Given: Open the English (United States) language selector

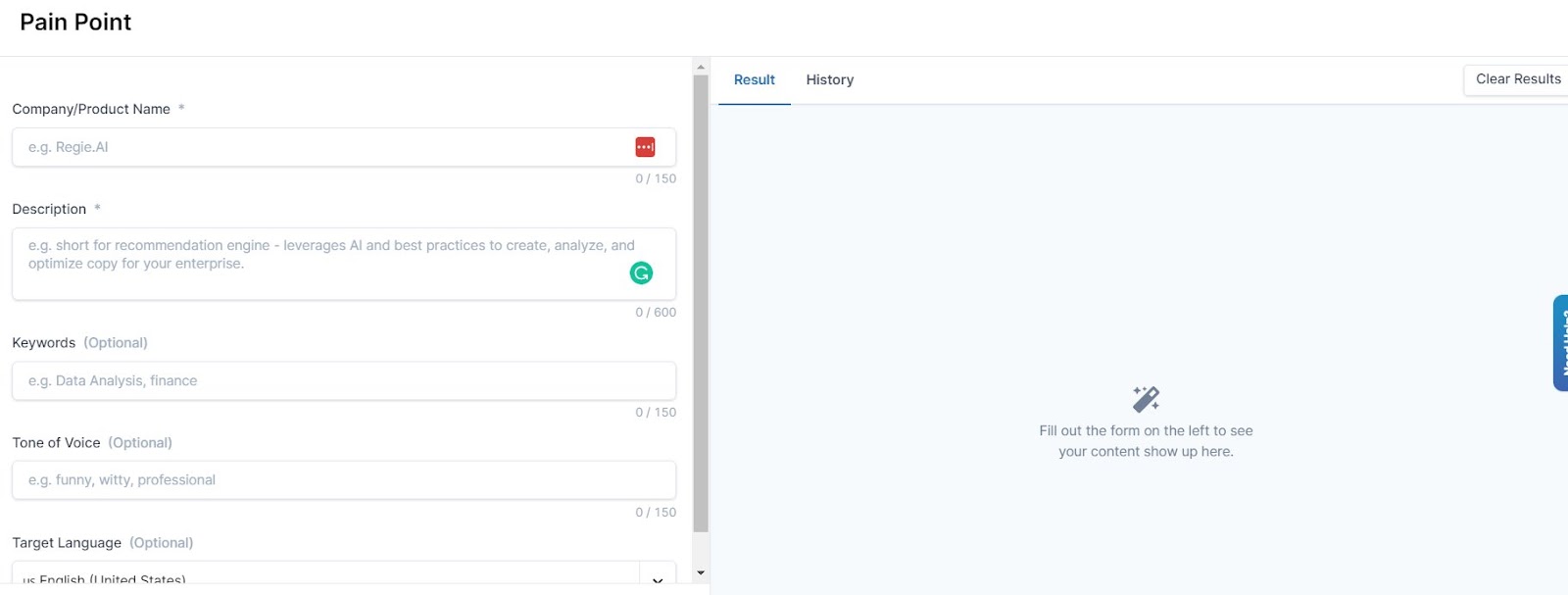Looking at the screenshot, I should [323, 578].
